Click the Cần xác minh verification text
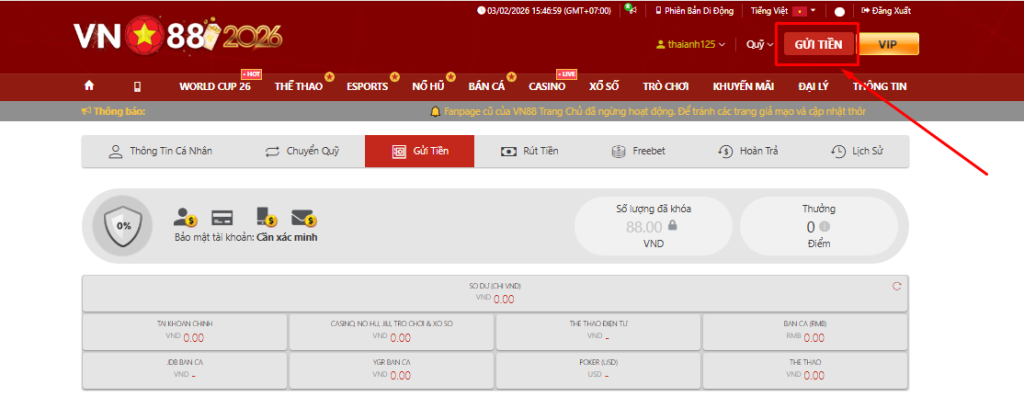 coord(287,238)
